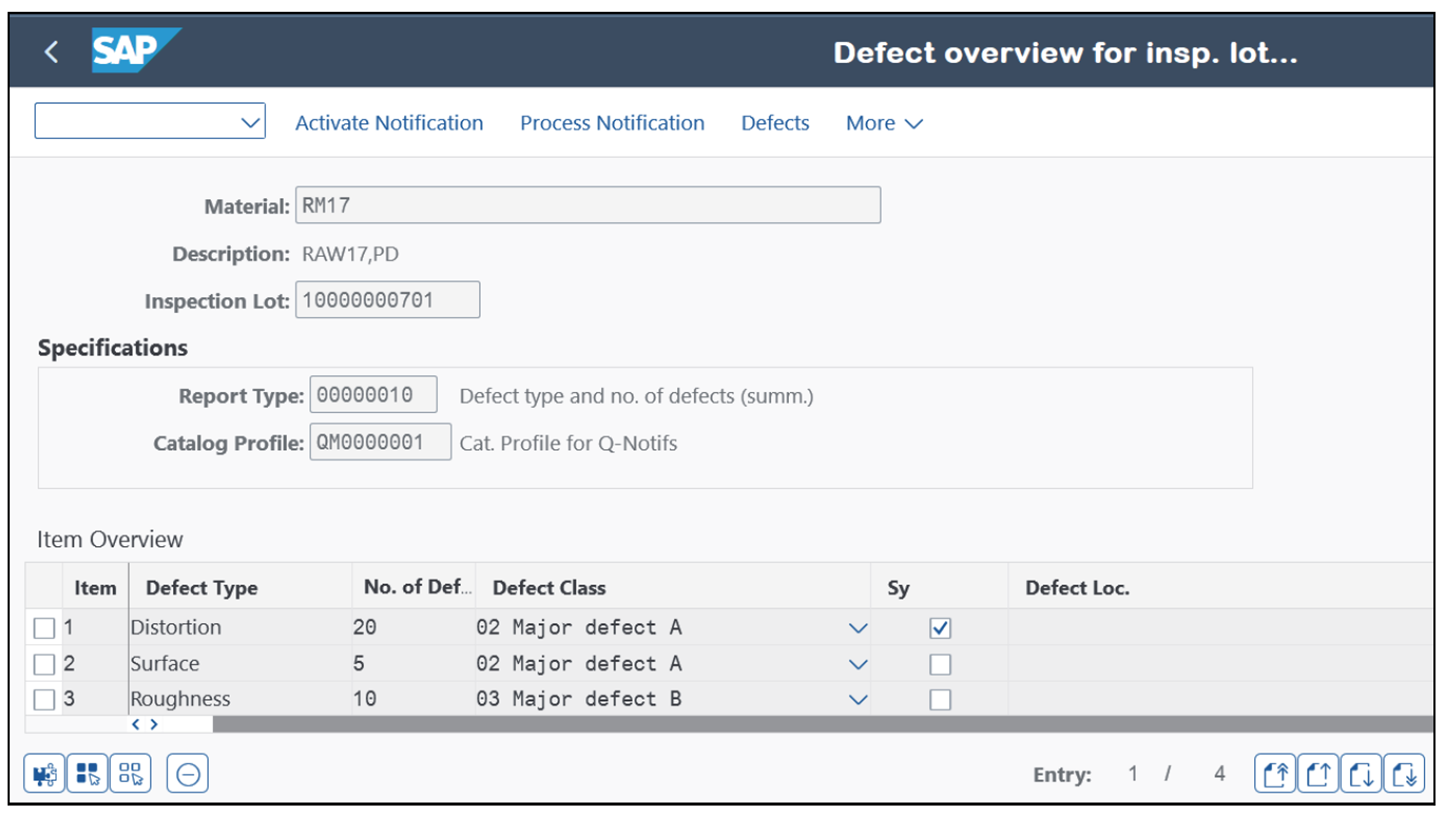Open the Defects menu item

pyautogui.click(x=775, y=123)
